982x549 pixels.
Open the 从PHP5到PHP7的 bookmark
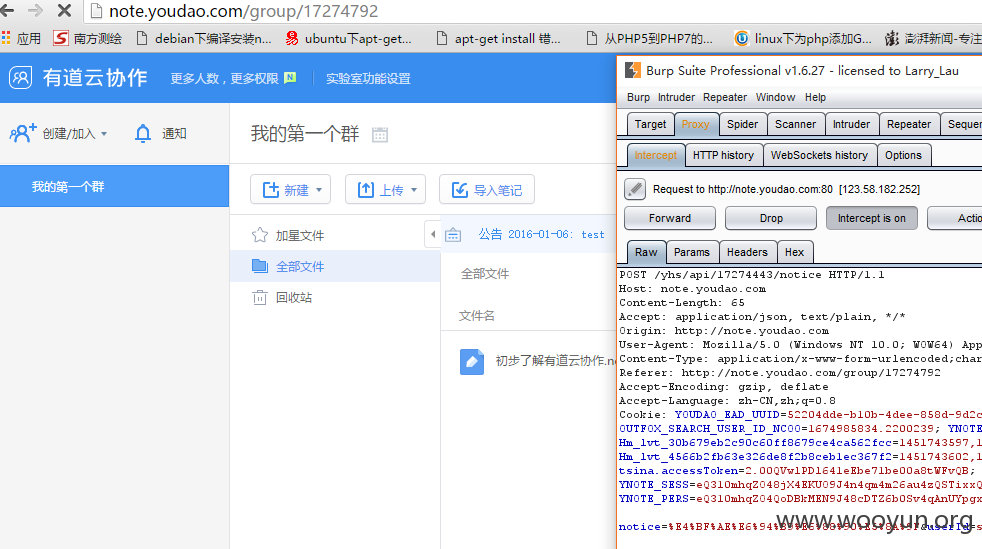coord(649,38)
